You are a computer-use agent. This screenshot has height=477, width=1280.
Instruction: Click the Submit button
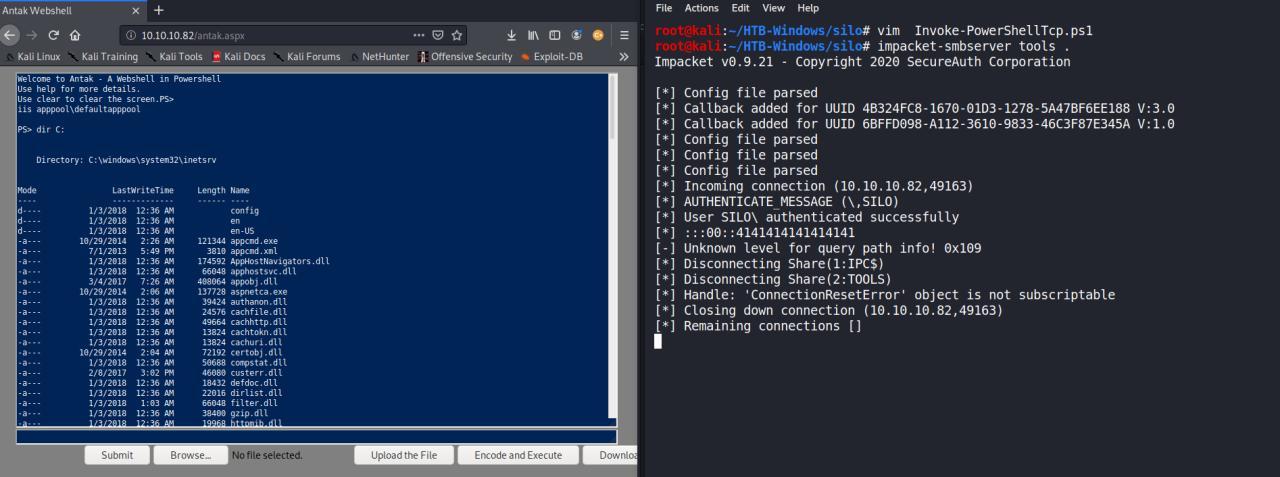(x=116, y=455)
